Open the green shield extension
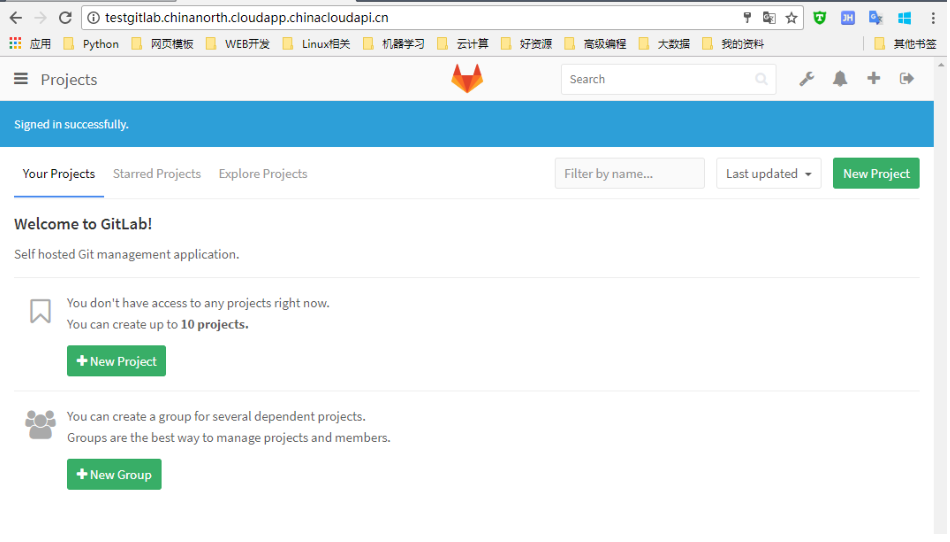The height and width of the screenshot is (542, 950). pos(820,18)
